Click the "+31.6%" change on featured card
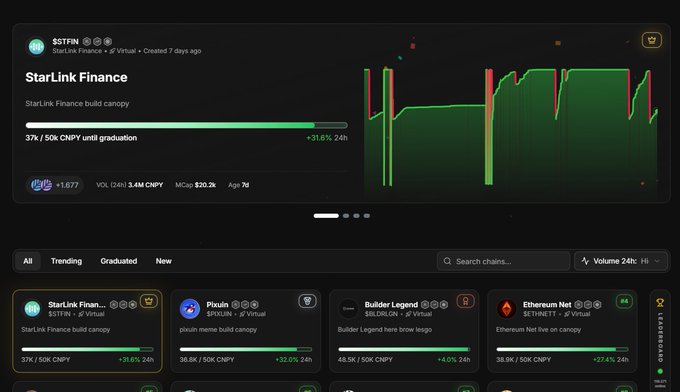The height and width of the screenshot is (392, 680). tap(319, 138)
